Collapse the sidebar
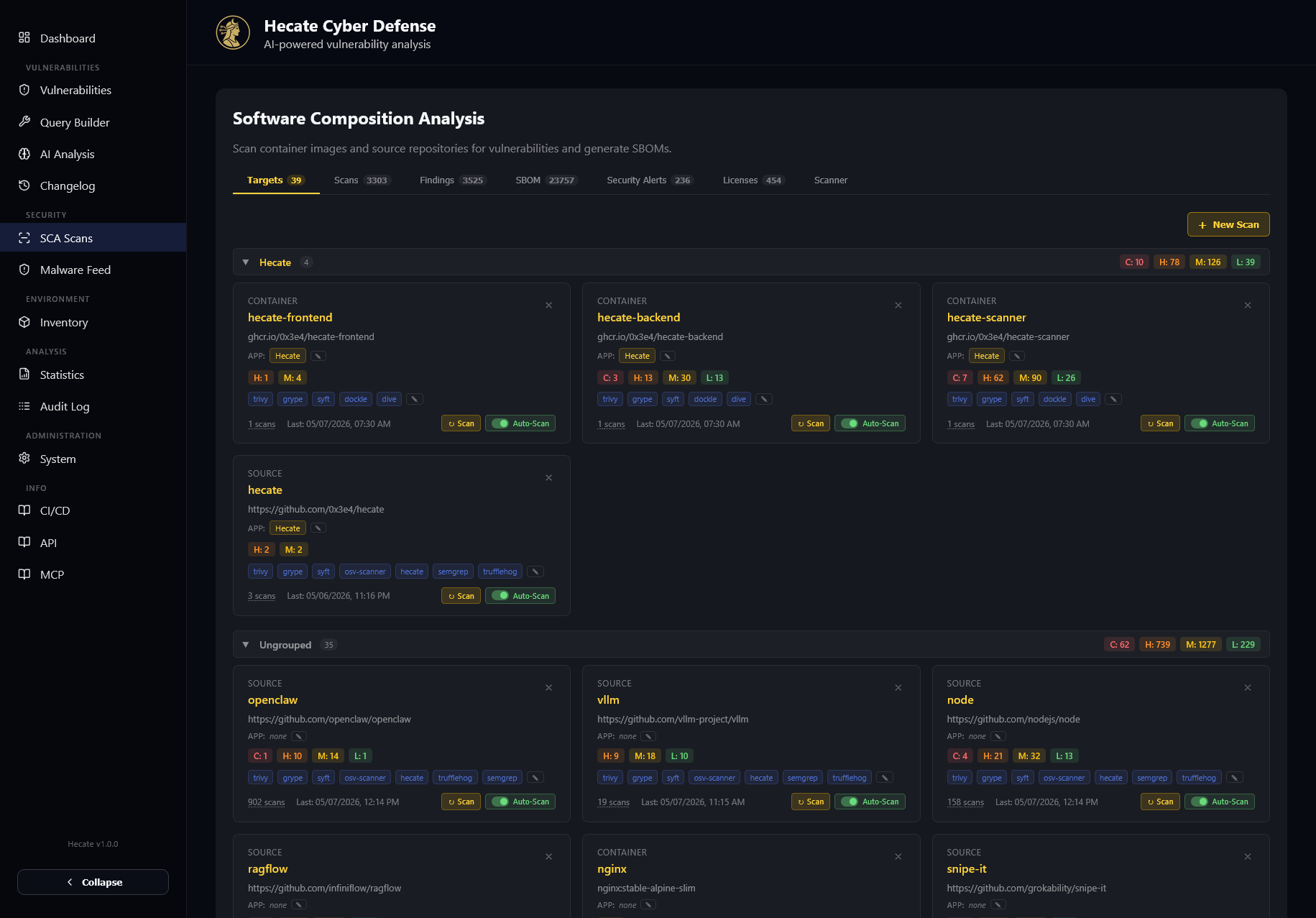 click(93, 882)
